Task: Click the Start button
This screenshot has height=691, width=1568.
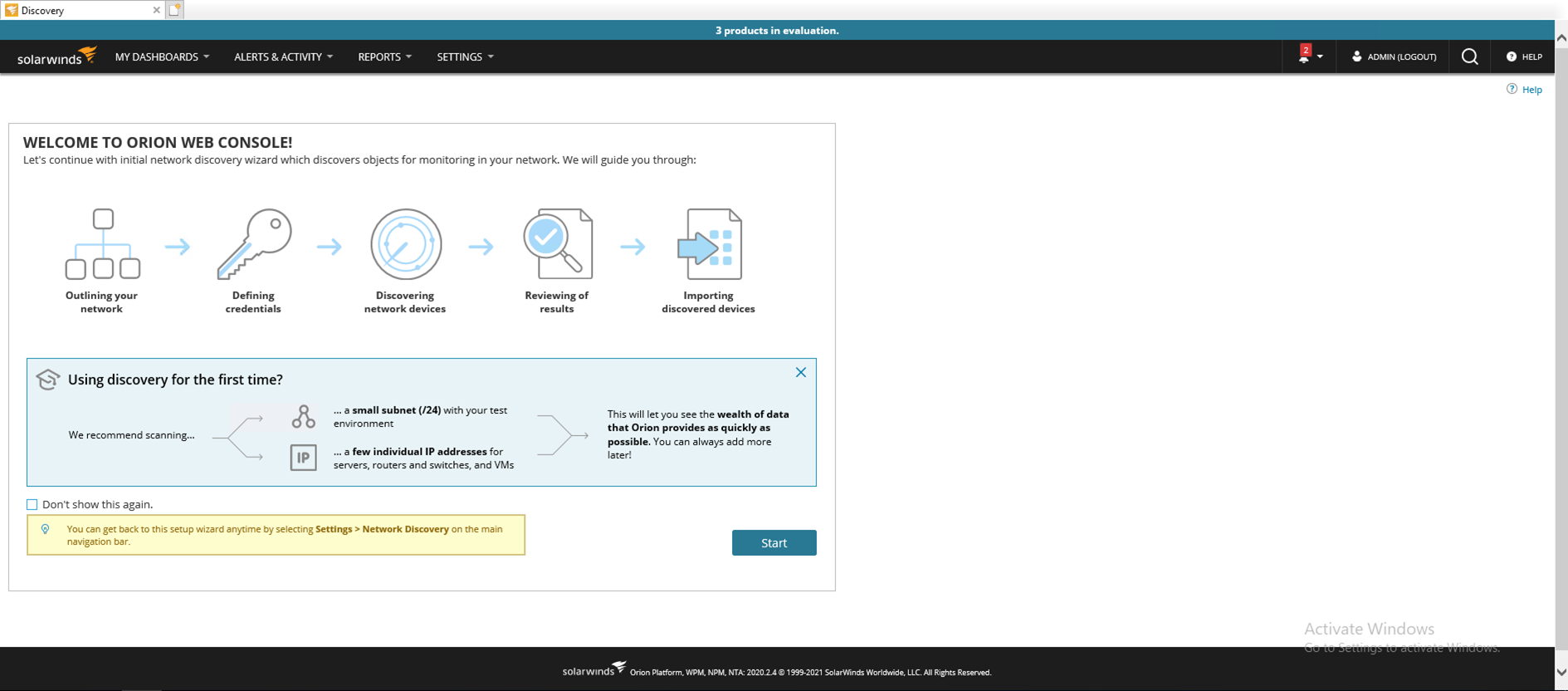Action: coord(774,542)
